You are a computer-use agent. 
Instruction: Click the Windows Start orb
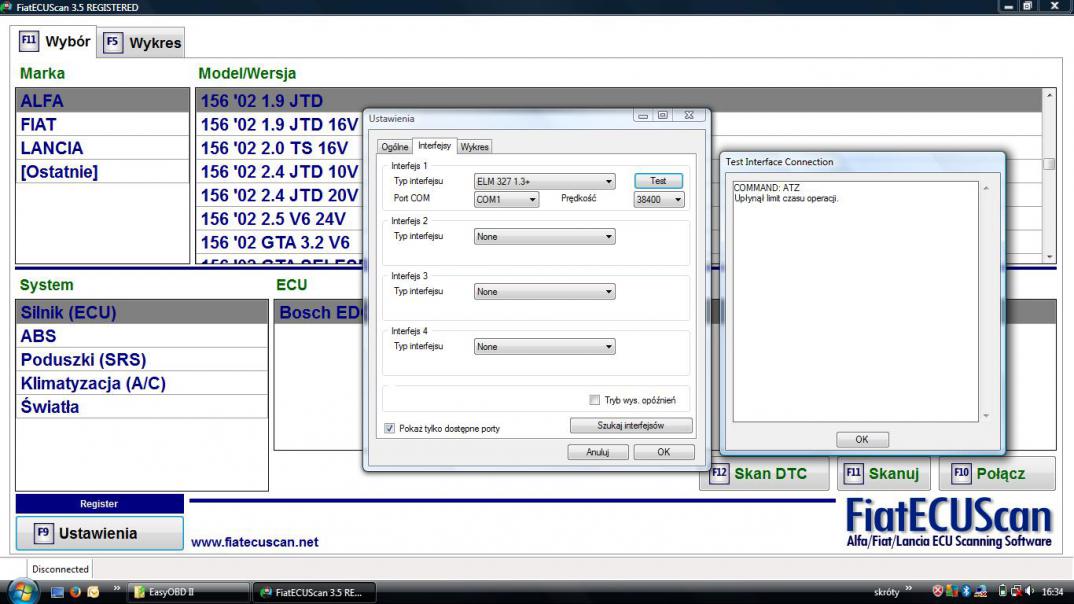click(22, 592)
